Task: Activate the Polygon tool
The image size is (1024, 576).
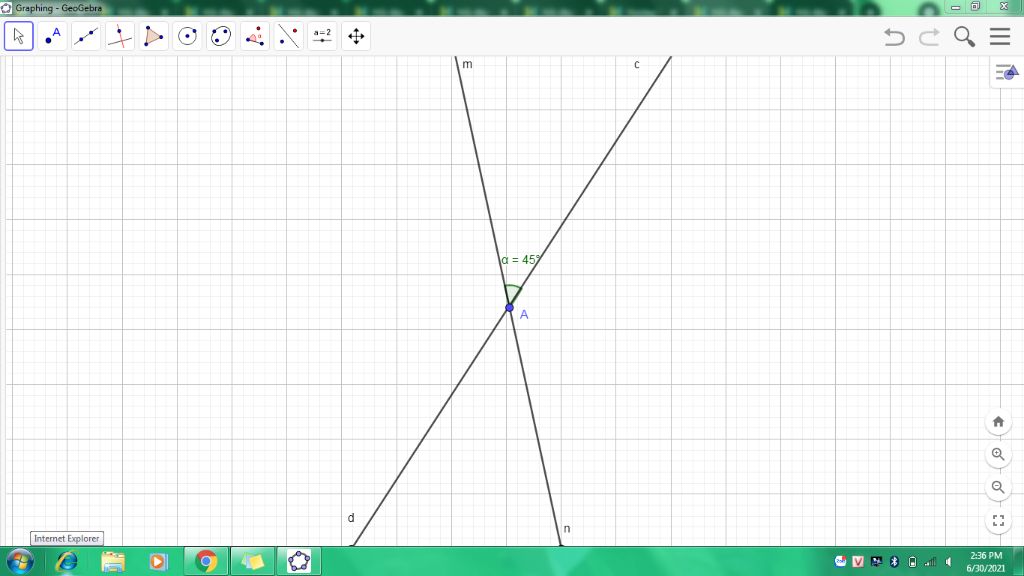Action: tap(153, 36)
